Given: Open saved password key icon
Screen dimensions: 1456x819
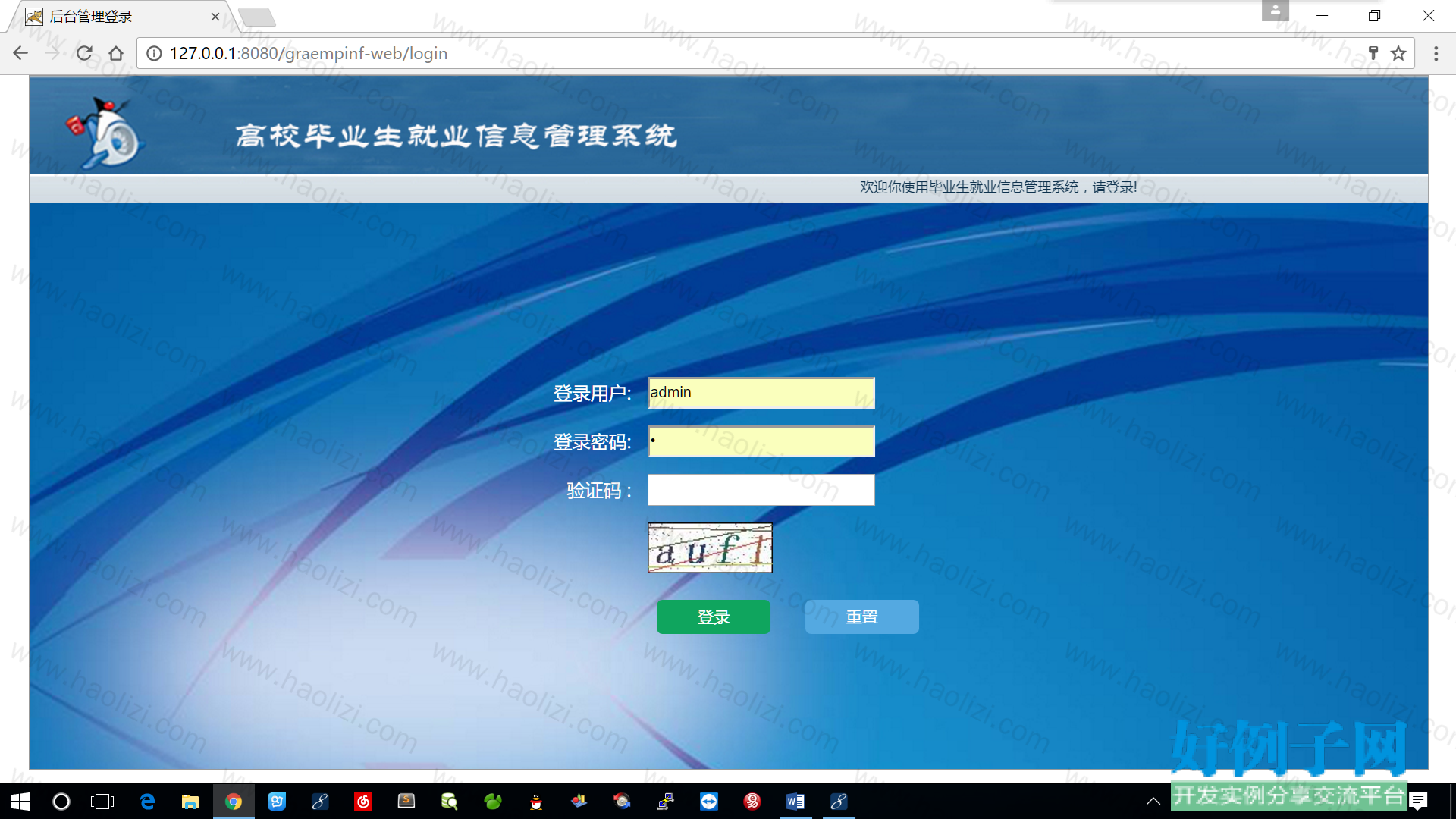Looking at the screenshot, I should coord(1373,53).
